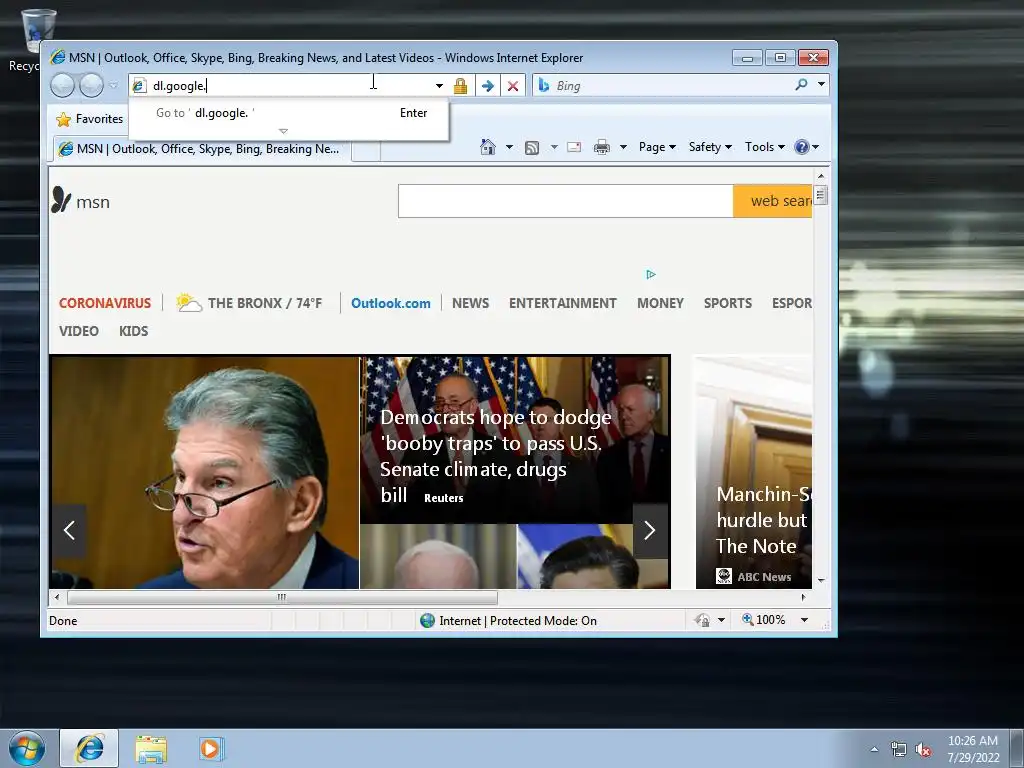Click the Print toolbar icon
Screen dimensions: 1024x768
[601, 147]
